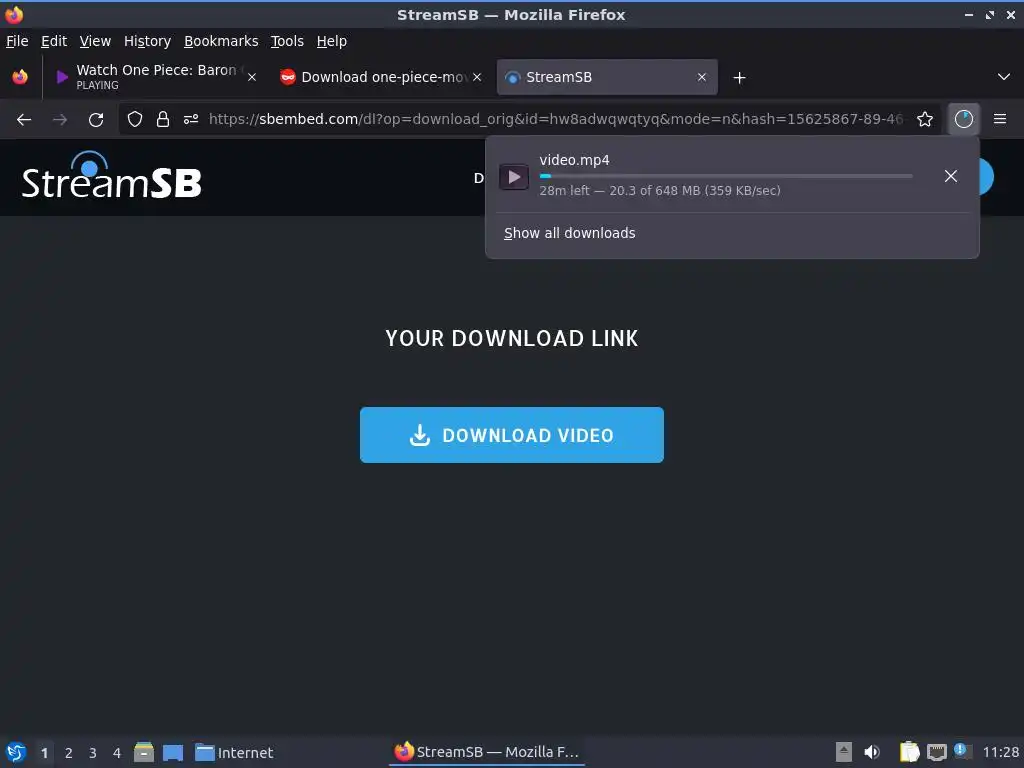Go back to the previous page
Screen dimensions: 1024x768
24,119
